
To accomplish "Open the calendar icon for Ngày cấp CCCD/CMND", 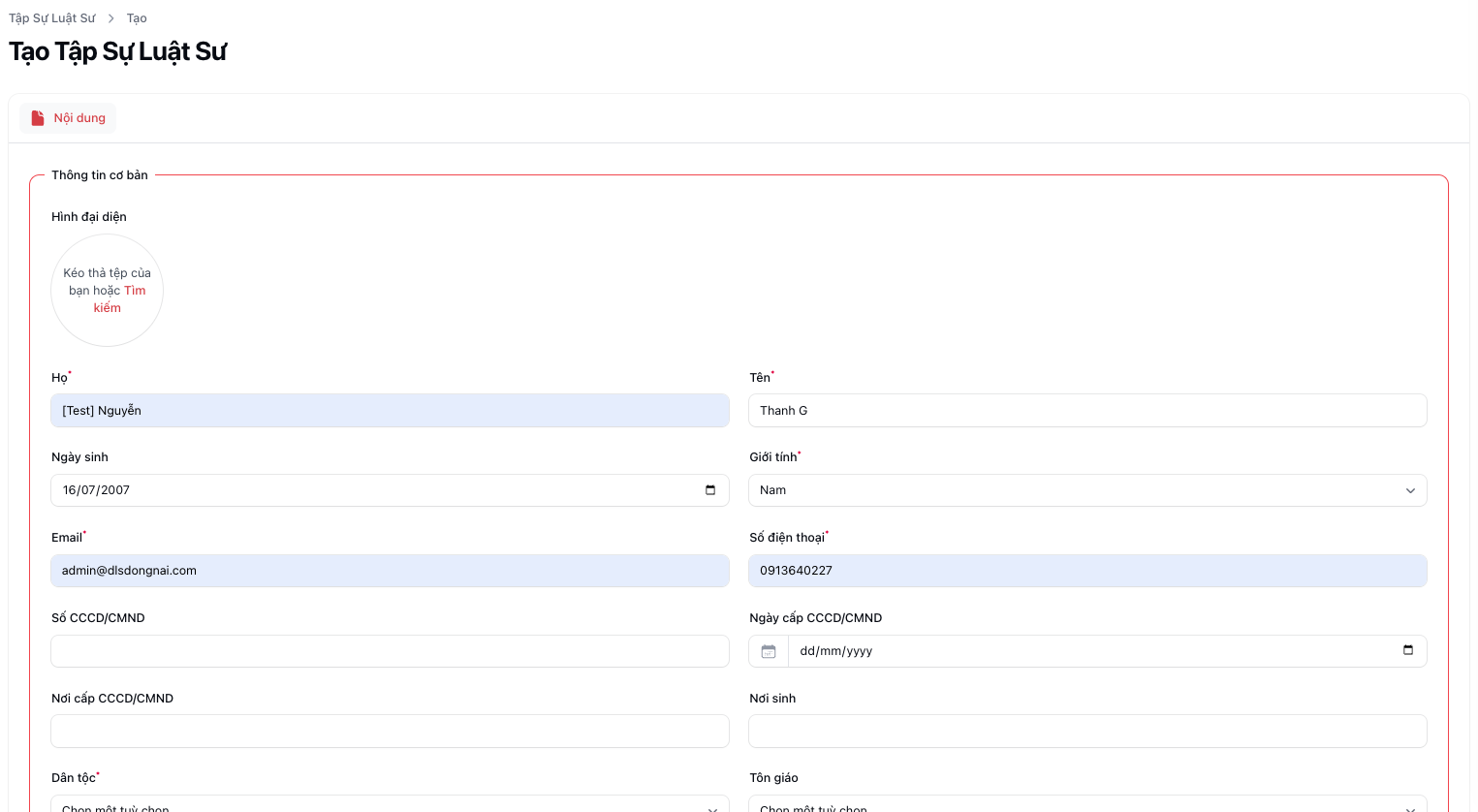I will pos(768,650).
